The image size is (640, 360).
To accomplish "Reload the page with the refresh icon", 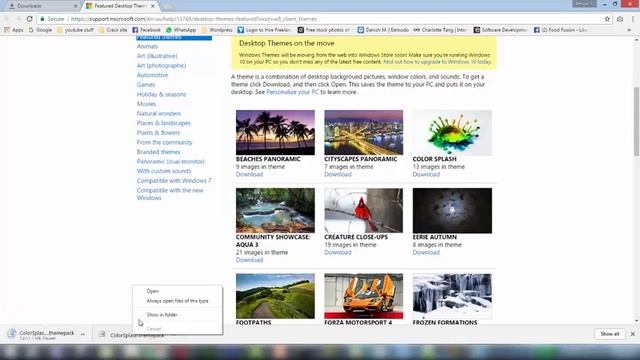I will [29, 19].
